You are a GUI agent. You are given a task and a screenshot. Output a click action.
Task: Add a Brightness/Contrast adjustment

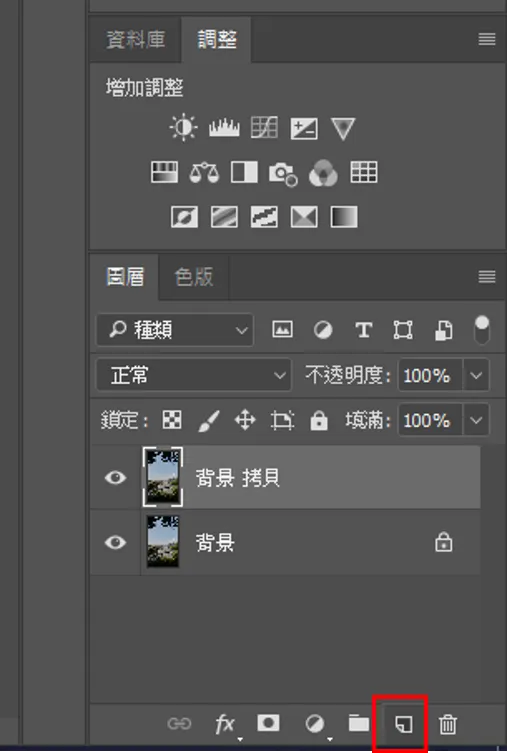183,128
